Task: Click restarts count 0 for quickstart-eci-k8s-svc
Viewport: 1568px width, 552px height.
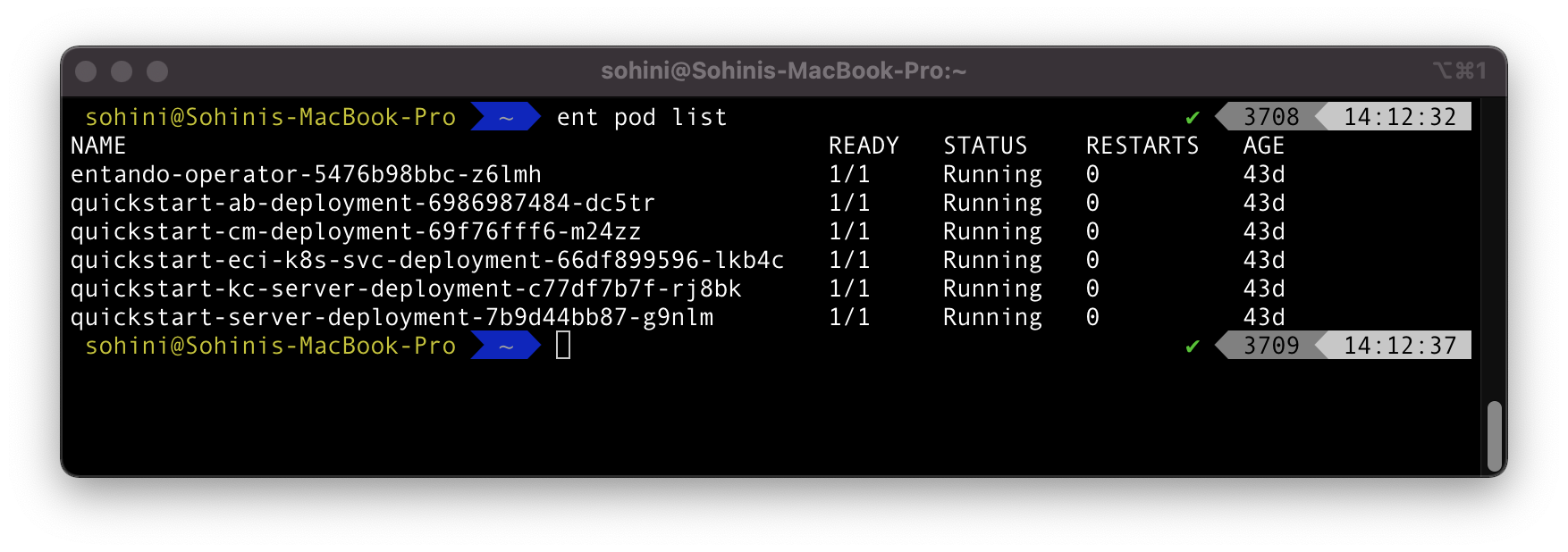Action: coord(1092,260)
